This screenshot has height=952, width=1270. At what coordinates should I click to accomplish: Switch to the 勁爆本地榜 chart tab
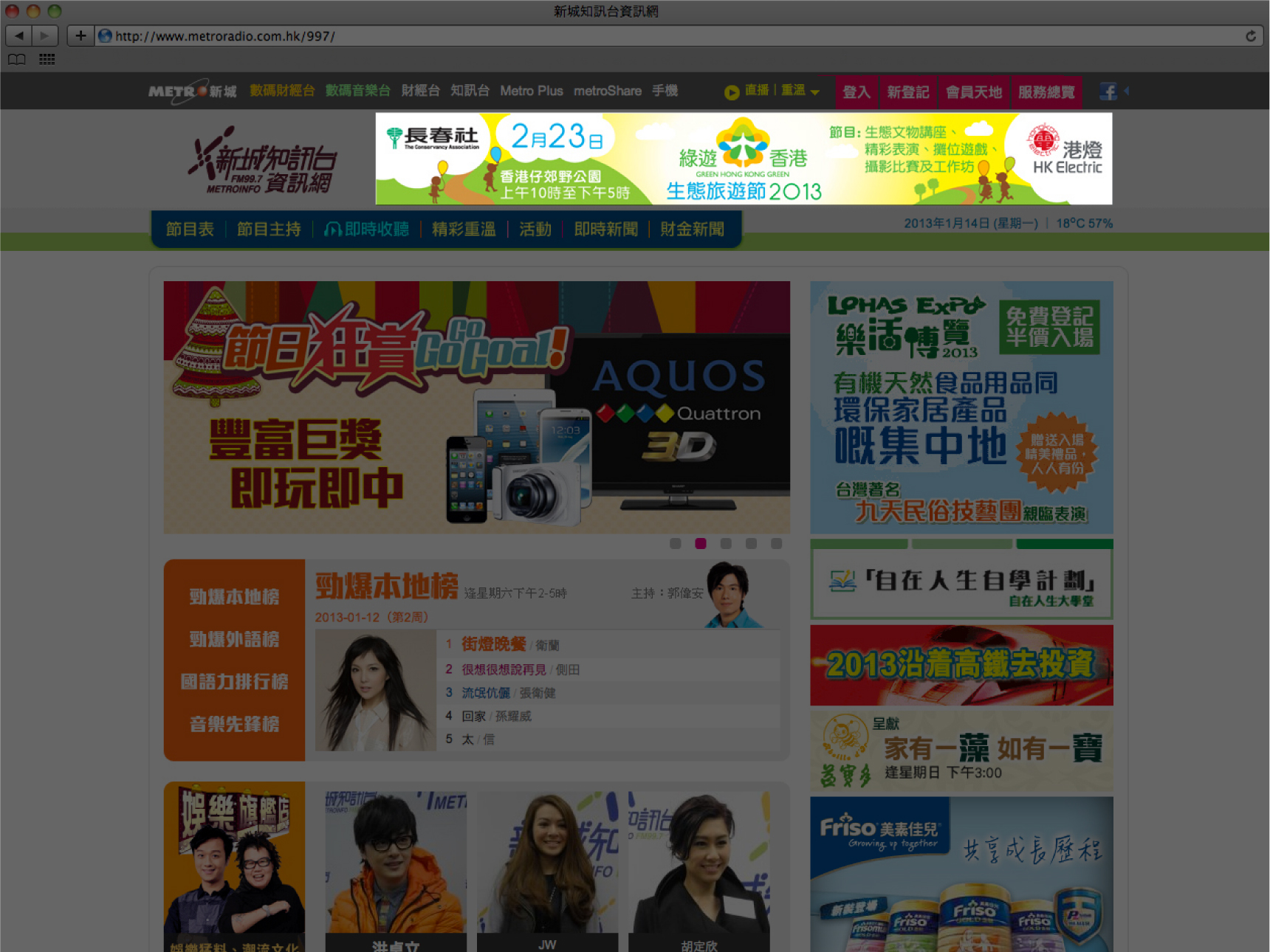click(234, 597)
